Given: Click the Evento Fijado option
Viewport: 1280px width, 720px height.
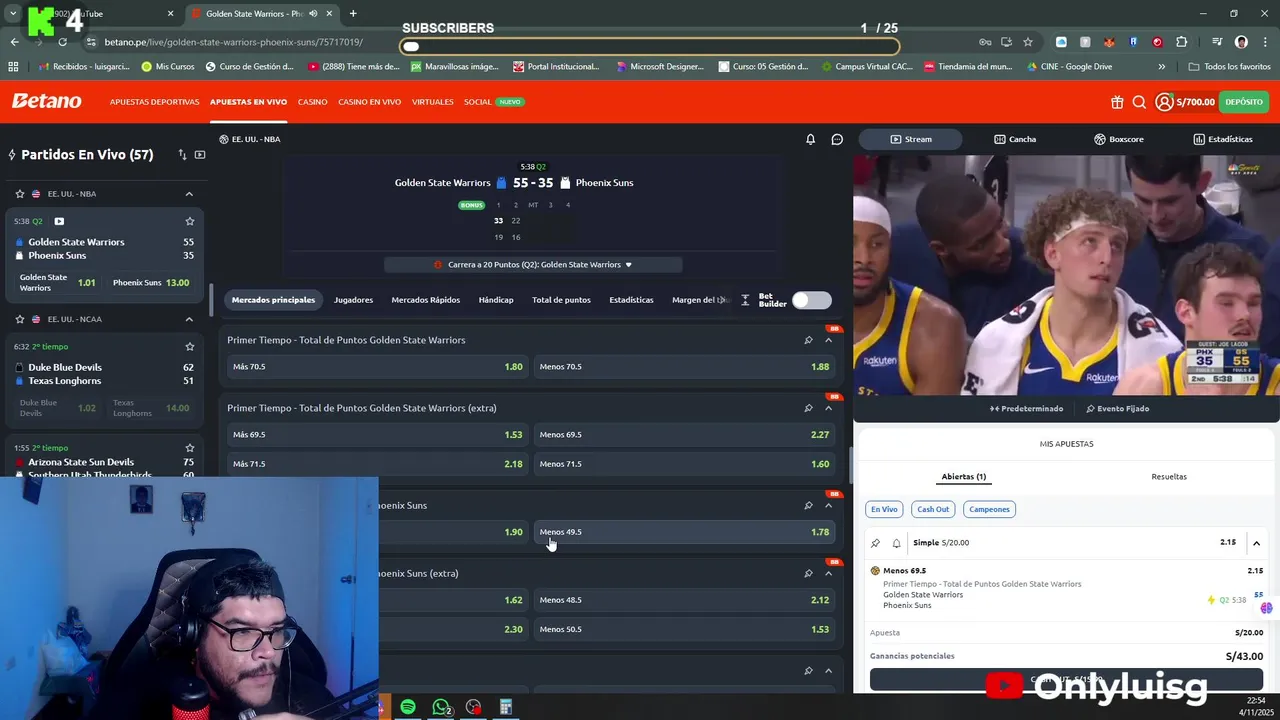Looking at the screenshot, I should tap(1117, 409).
